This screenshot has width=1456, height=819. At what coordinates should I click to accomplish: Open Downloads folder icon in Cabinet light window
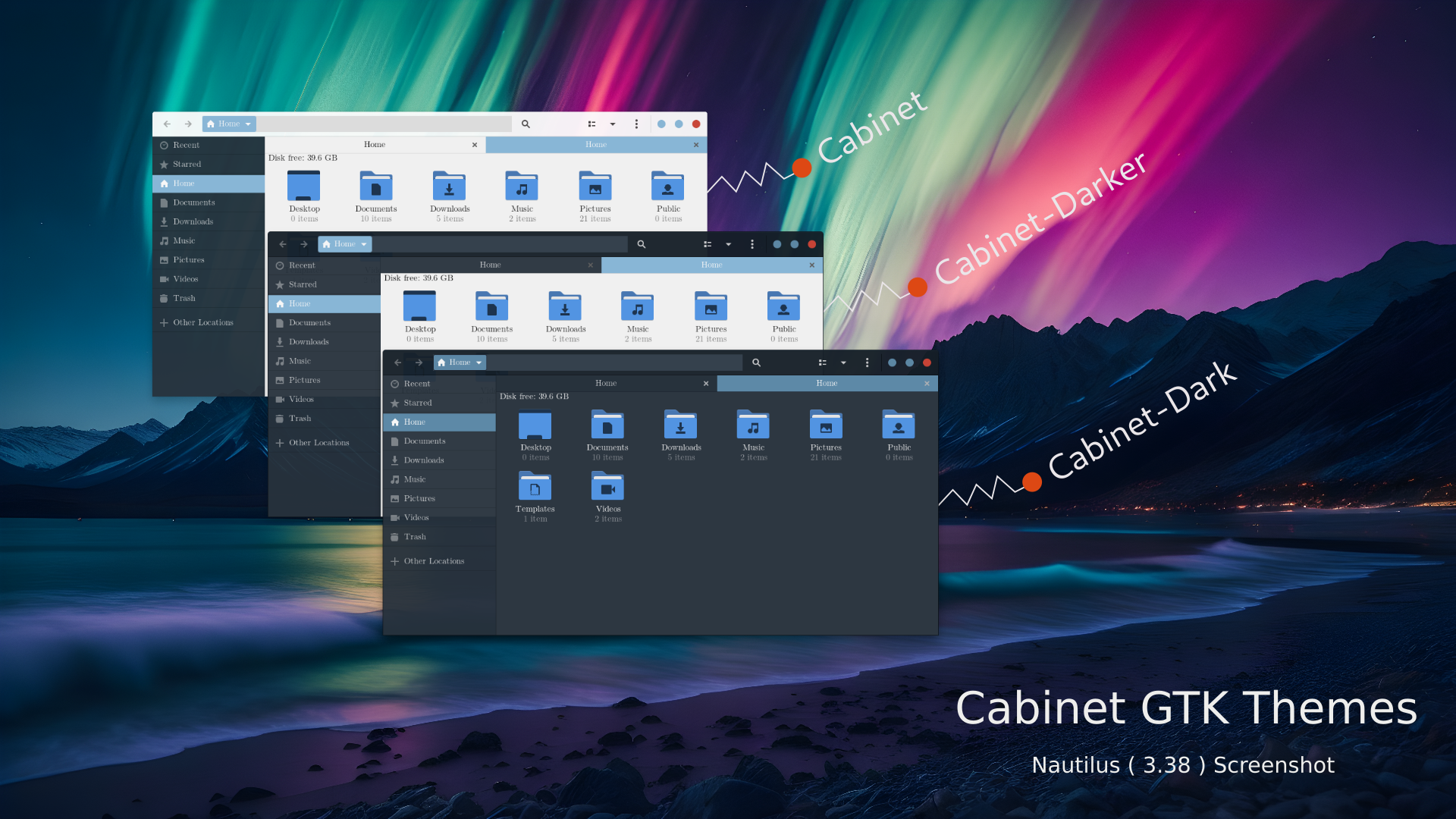(449, 186)
